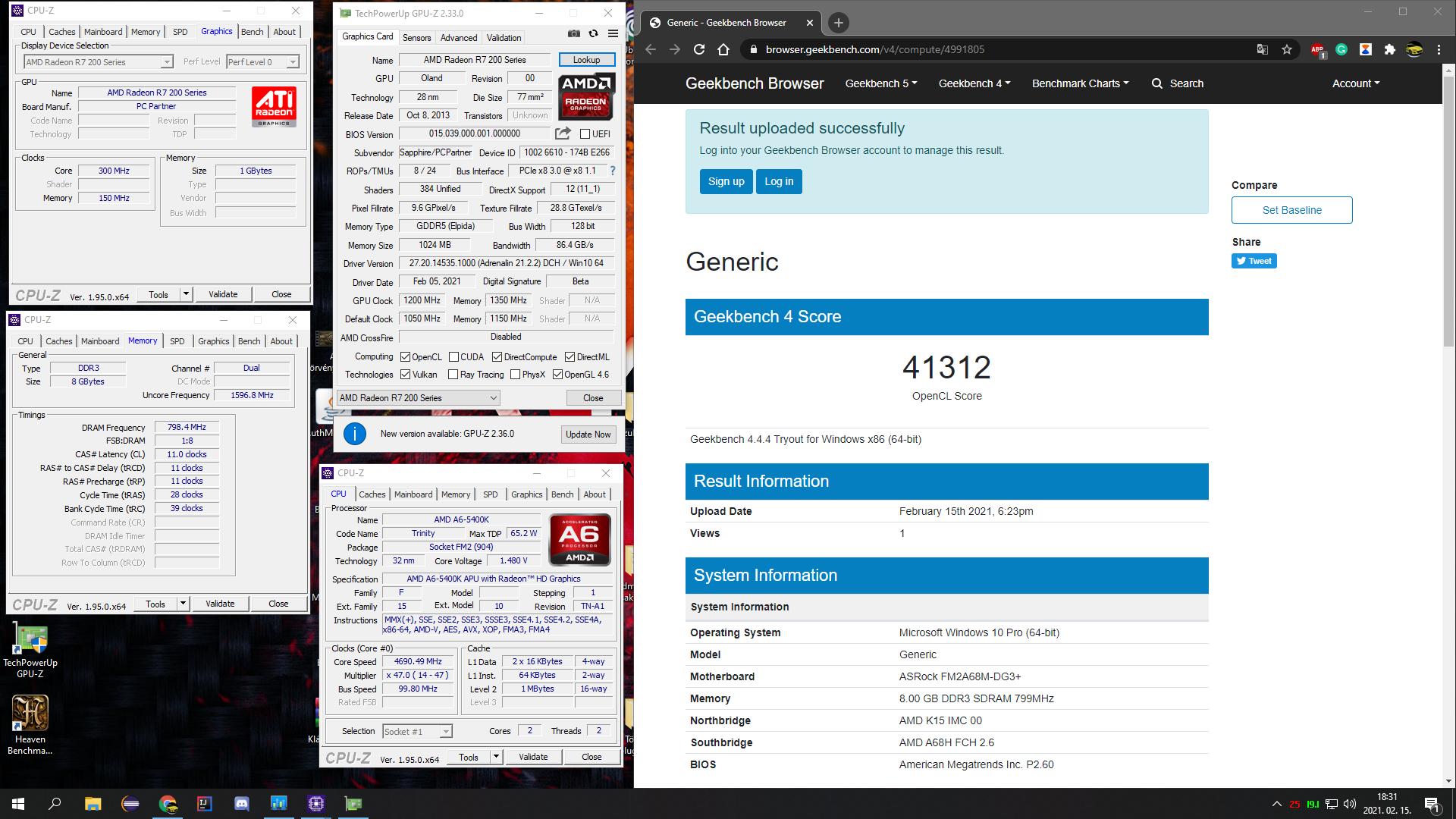
Task: Switch to the Sensors tab in GPU-Z
Action: pyautogui.click(x=416, y=38)
